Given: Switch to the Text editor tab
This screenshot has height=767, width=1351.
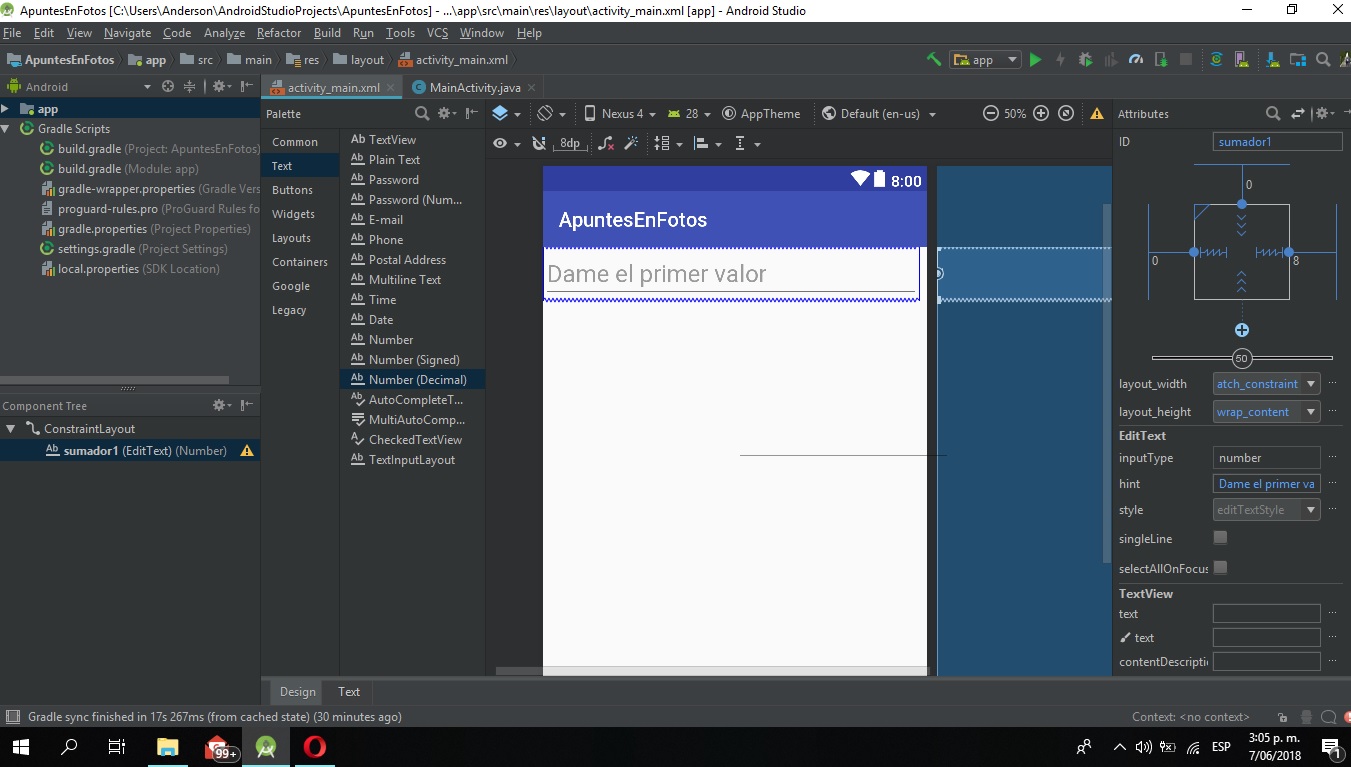Looking at the screenshot, I should tap(349, 691).
